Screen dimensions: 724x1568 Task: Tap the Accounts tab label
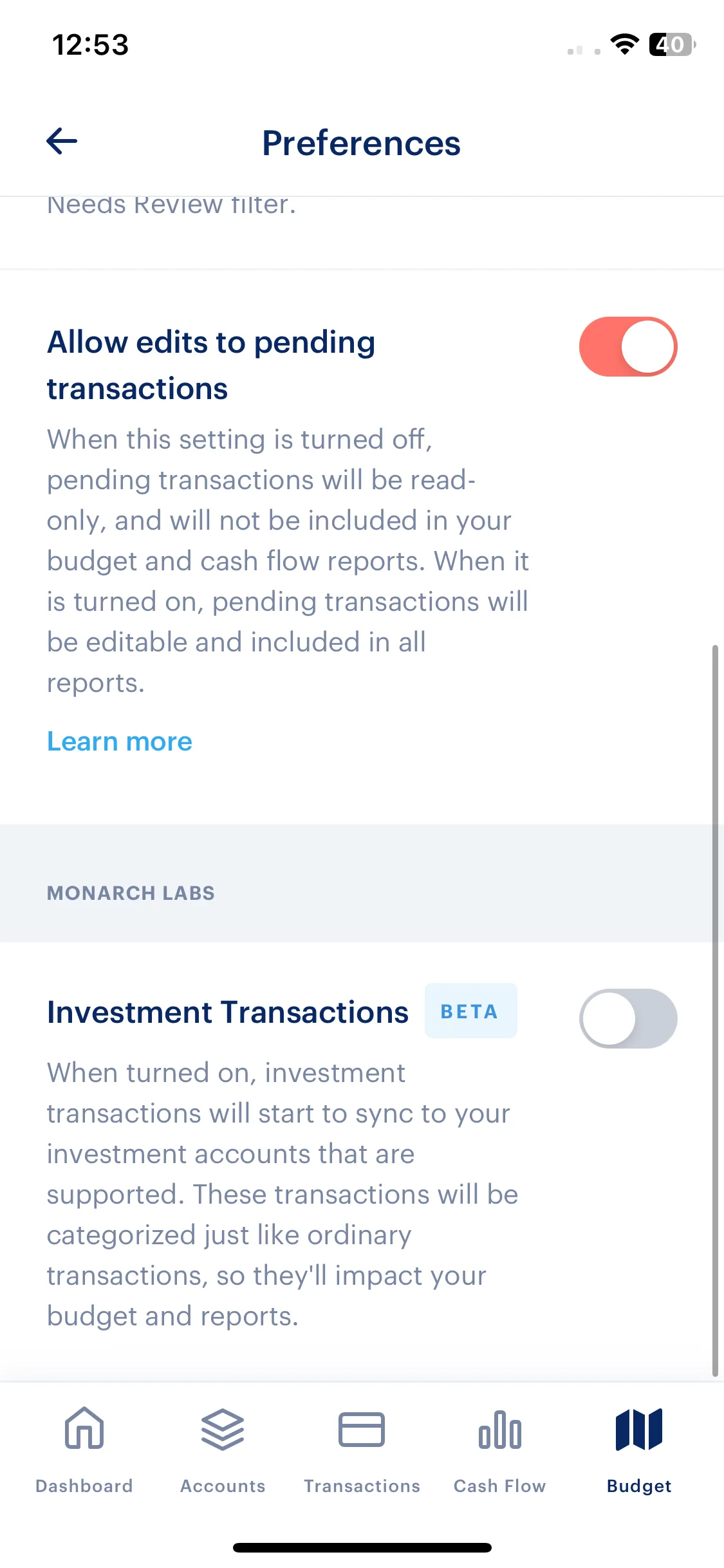(223, 1486)
